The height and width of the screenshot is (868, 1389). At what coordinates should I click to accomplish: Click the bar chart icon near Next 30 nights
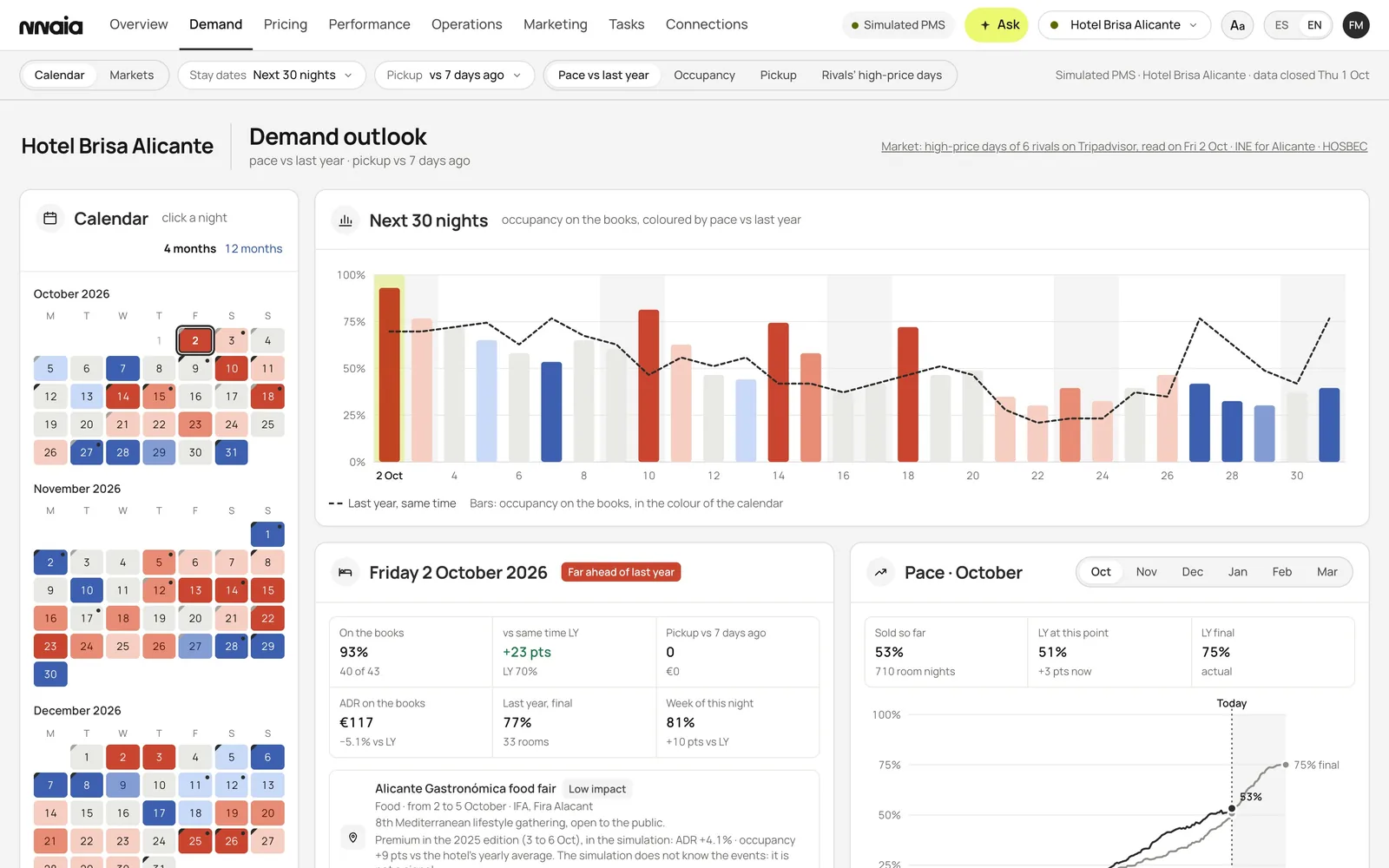[x=346, y=220]
